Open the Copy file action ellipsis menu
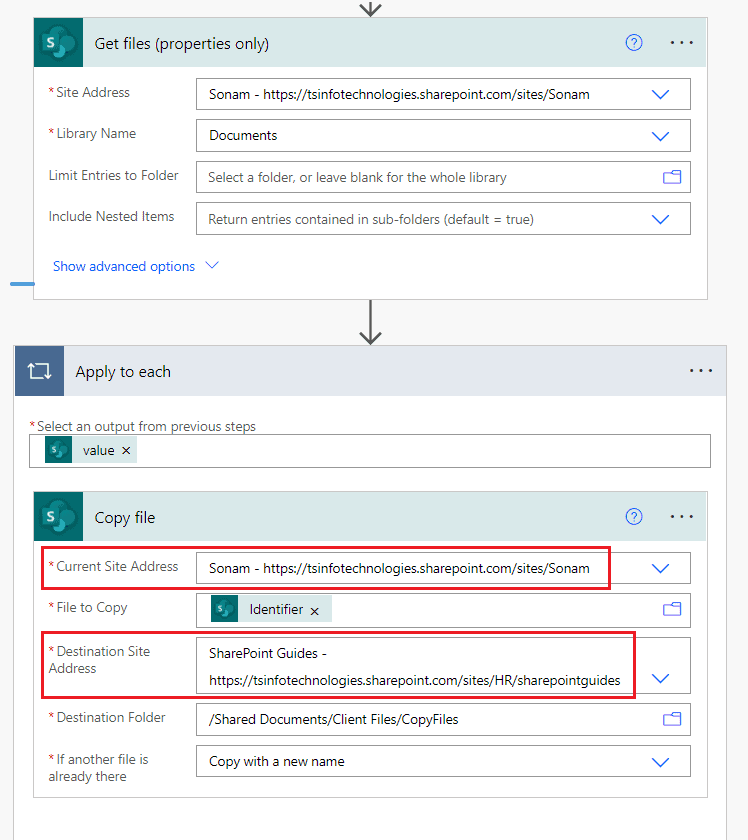Image resolution: width=748 pixels, height=840 pixels. [x=682, y=516]
